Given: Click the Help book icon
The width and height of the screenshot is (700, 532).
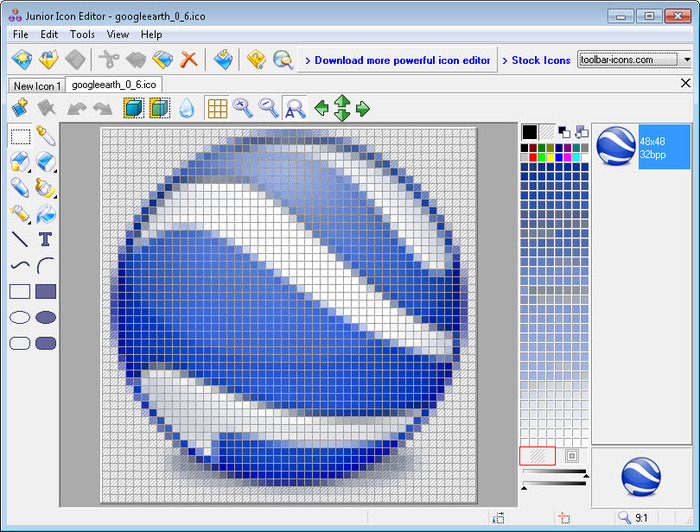Looking at the screenshot, I should pyautogui.click(x=256, y=59).
